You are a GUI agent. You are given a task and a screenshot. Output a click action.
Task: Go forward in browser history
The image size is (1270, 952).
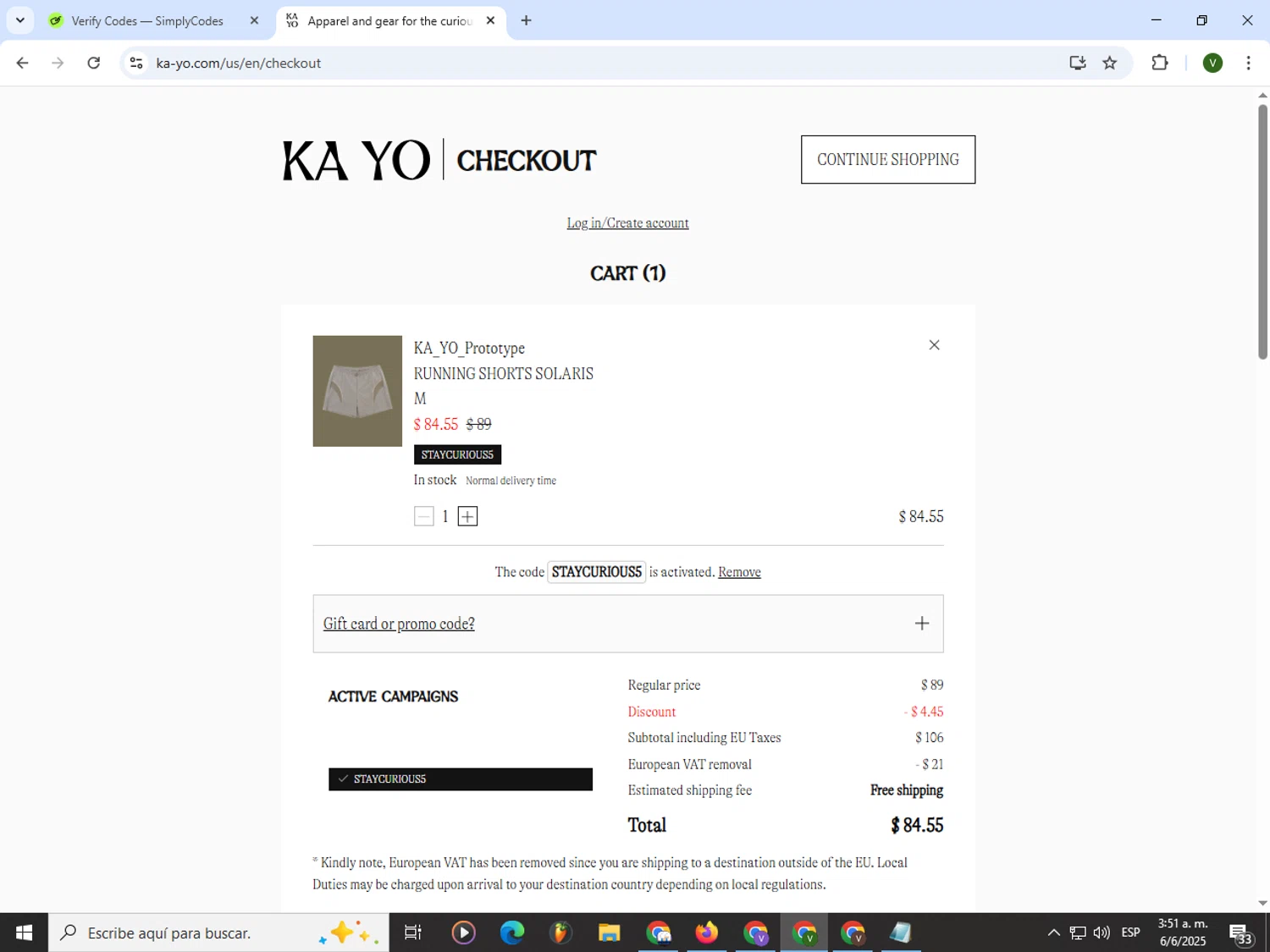58,63
